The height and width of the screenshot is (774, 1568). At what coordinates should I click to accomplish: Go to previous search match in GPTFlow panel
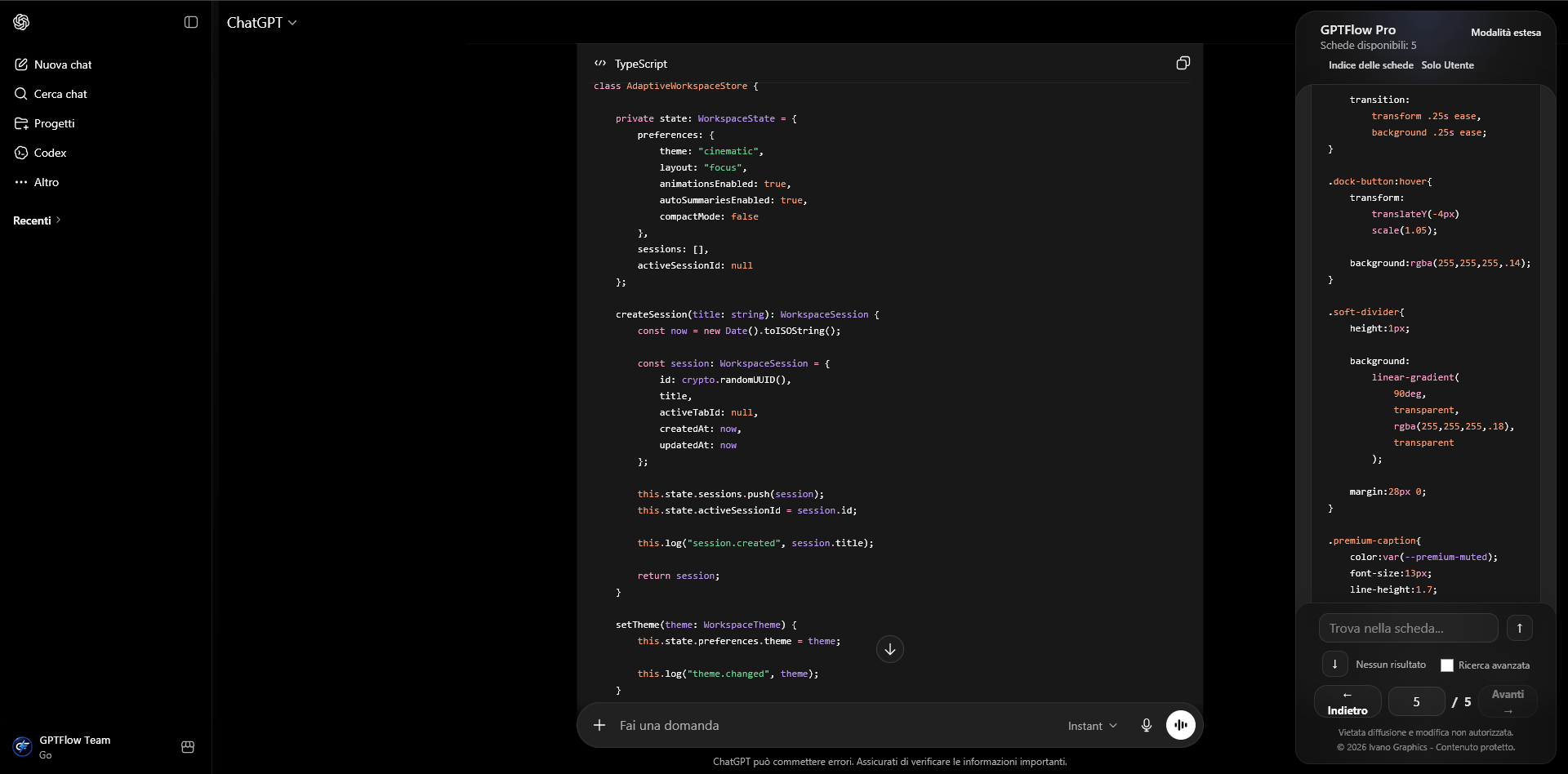click(x=1520, y=628)
